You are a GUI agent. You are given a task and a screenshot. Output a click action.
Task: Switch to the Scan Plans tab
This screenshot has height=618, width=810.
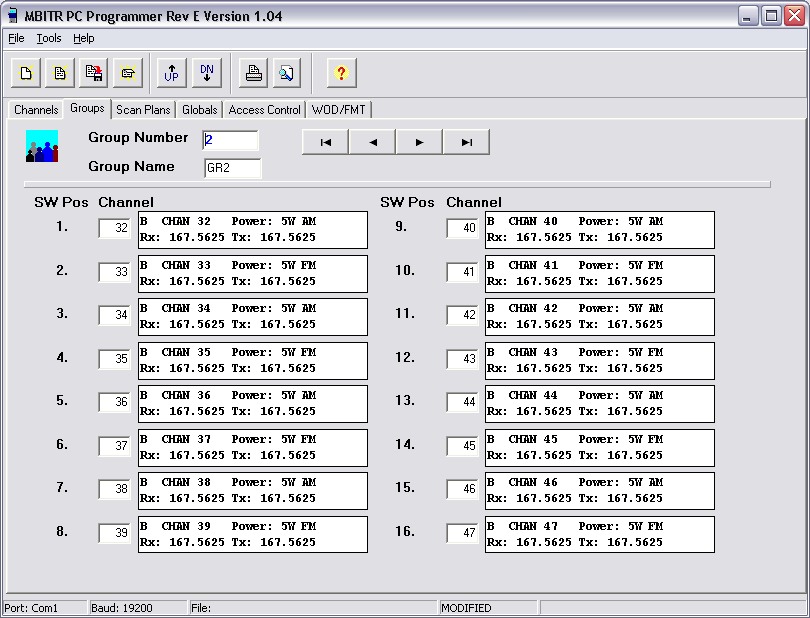[x=143, y=109]
